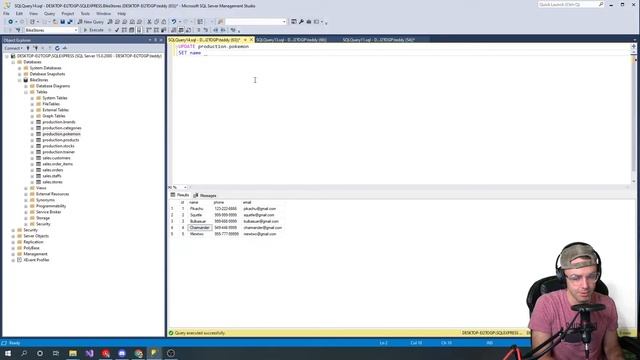
Task: Expand the System Databases node
Action: (20, 68)
